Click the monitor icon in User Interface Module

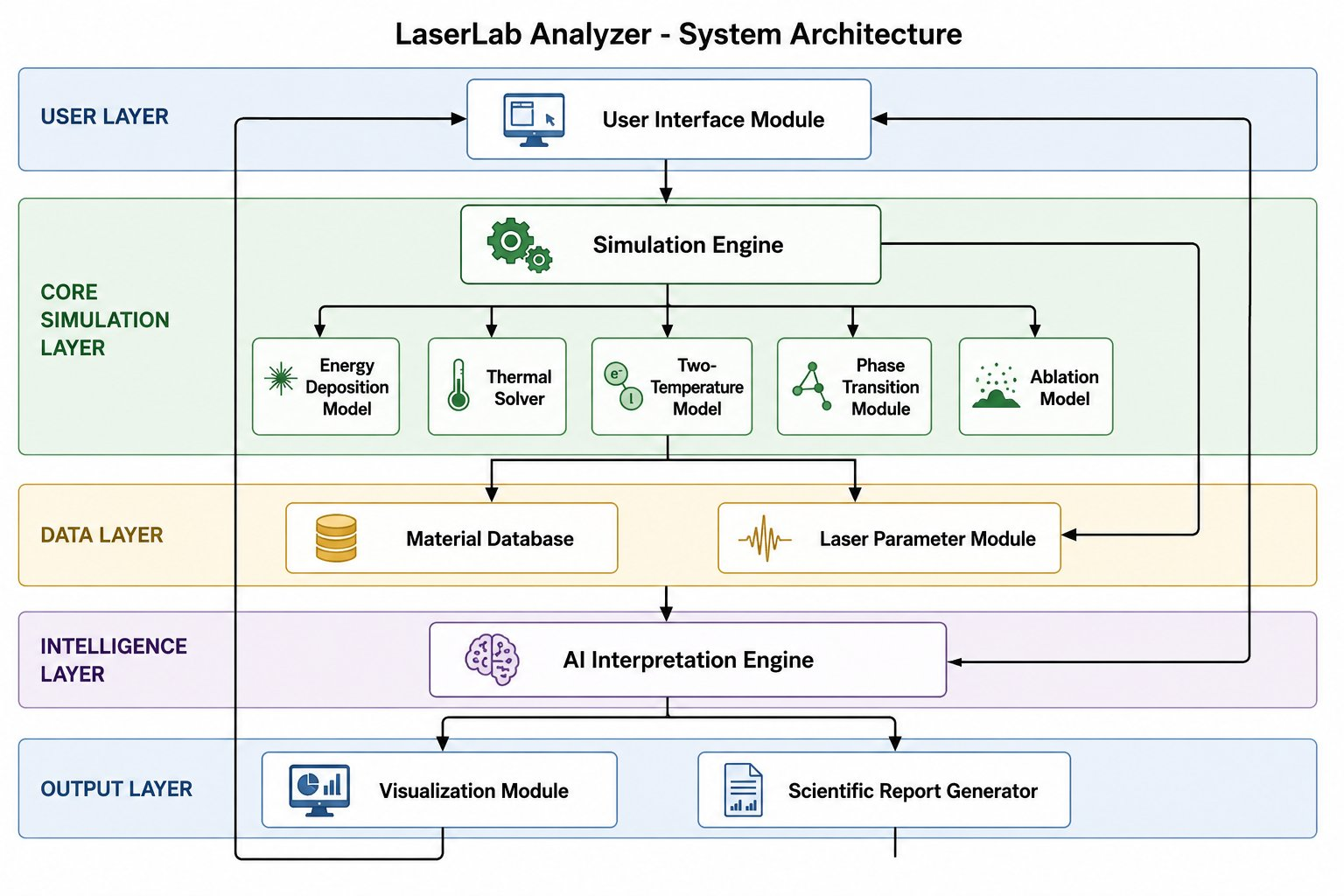click(x=534, y=120)
